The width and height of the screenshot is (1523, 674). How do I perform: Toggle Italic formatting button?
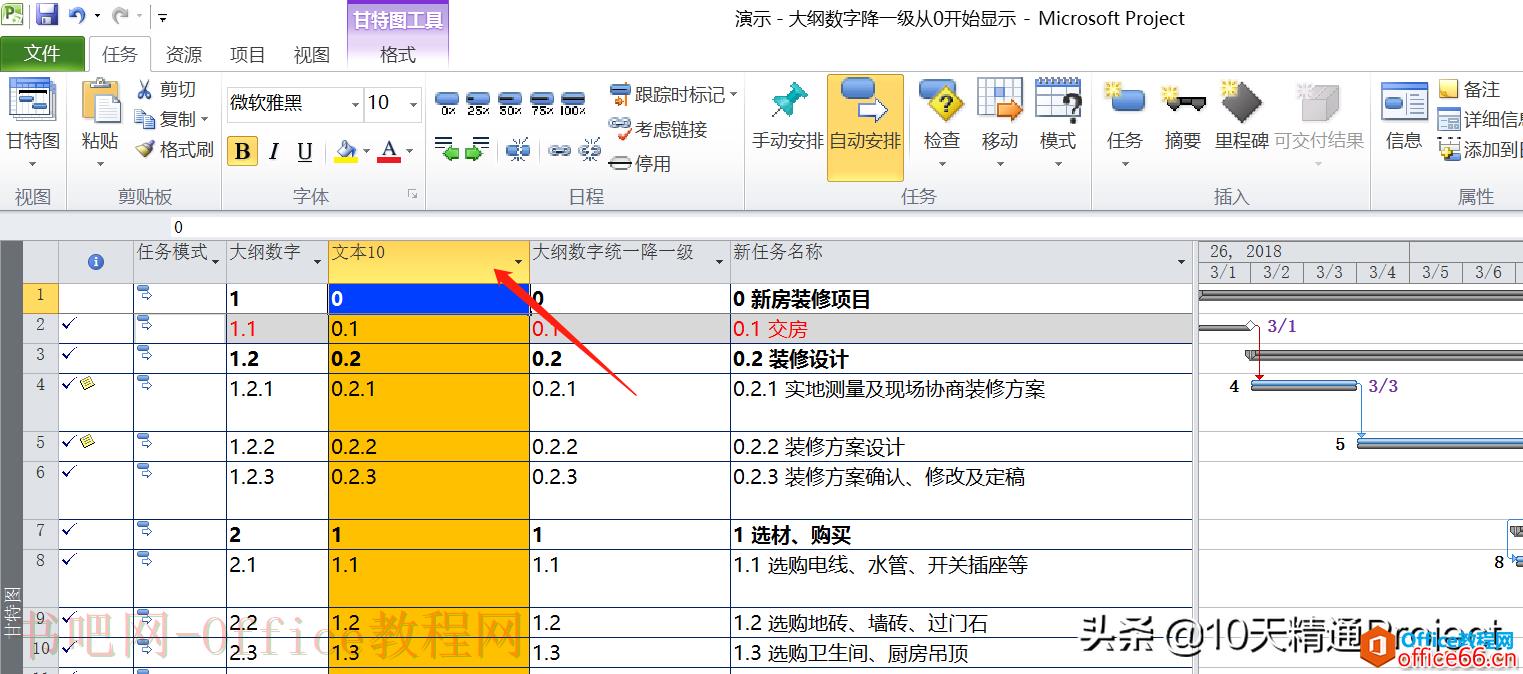click(x=273, y=151)
